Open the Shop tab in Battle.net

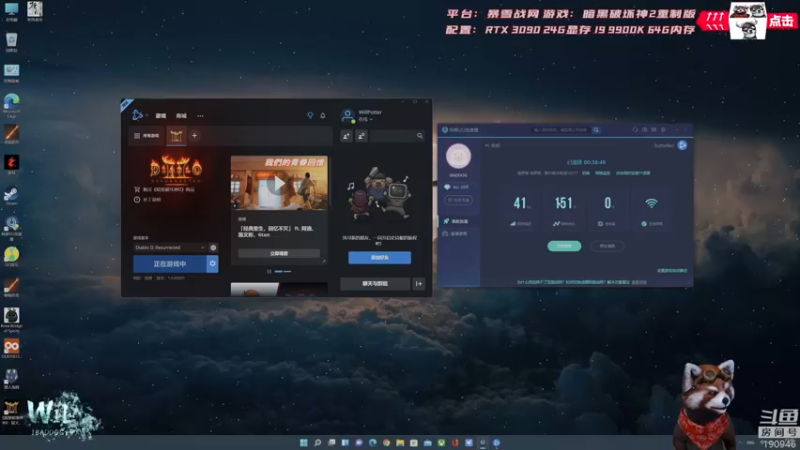coord(181,116)
